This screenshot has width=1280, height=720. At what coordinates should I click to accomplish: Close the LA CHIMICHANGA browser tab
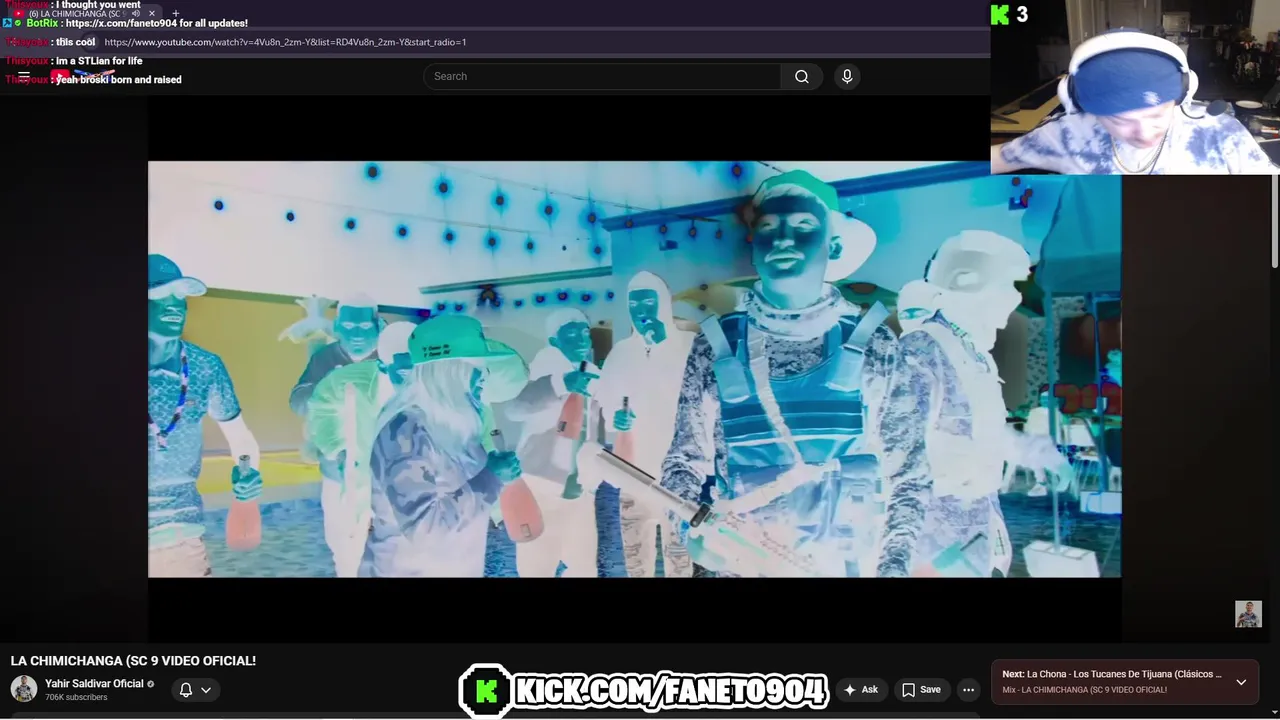pyautogui.click(x=152, y=13)
